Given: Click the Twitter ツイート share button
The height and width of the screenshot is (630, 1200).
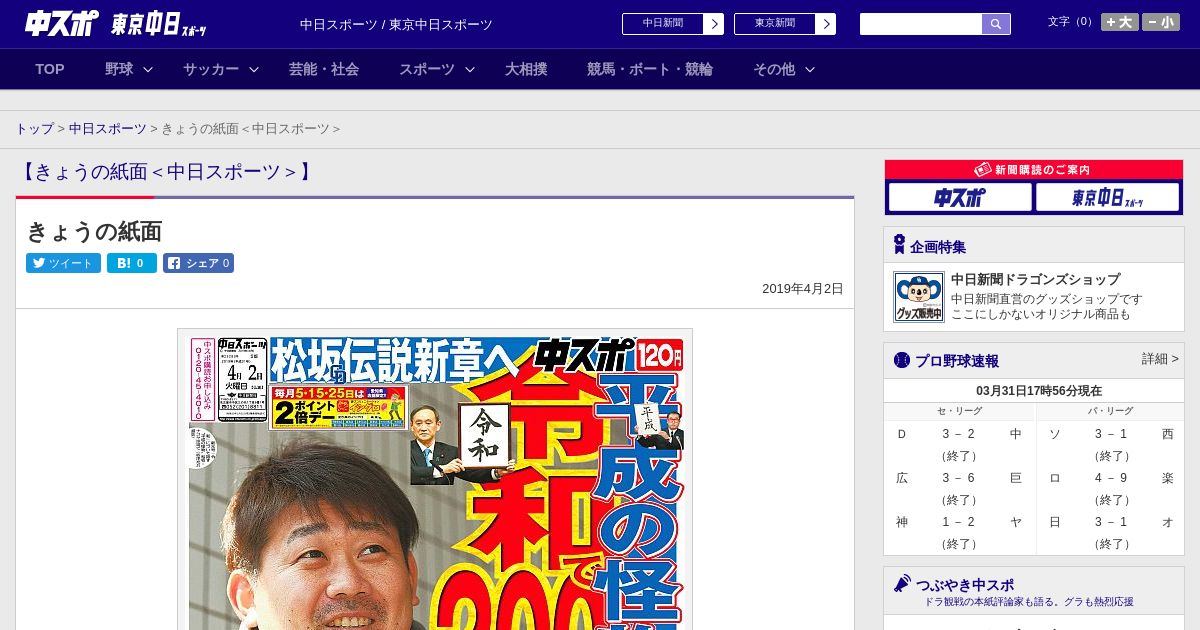Looking at the screenshot, I should coord(63,263).
